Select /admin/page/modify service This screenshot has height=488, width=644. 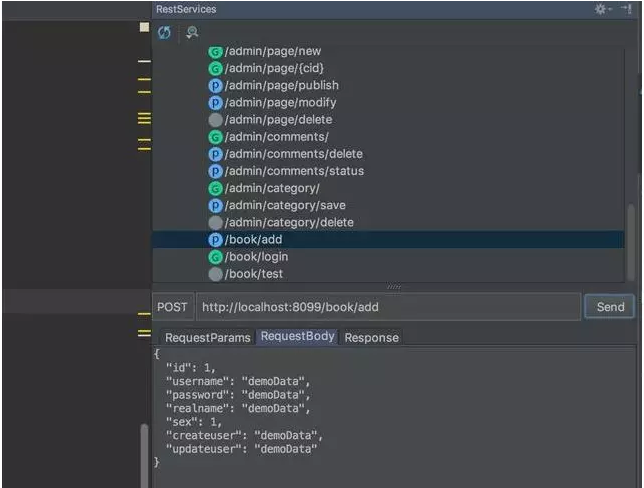click(280, 102)
